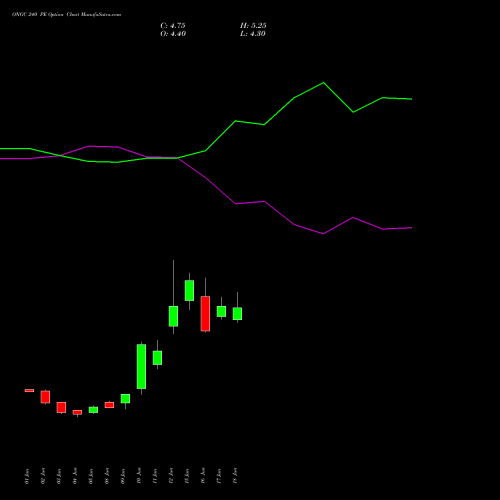Click the red candle above date 03
This screenshot has width=500, height=500.
coord(61,407)
